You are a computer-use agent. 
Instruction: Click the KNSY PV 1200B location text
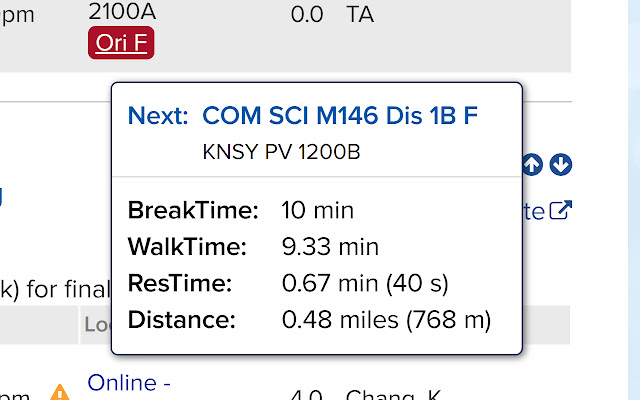[281, 153]
